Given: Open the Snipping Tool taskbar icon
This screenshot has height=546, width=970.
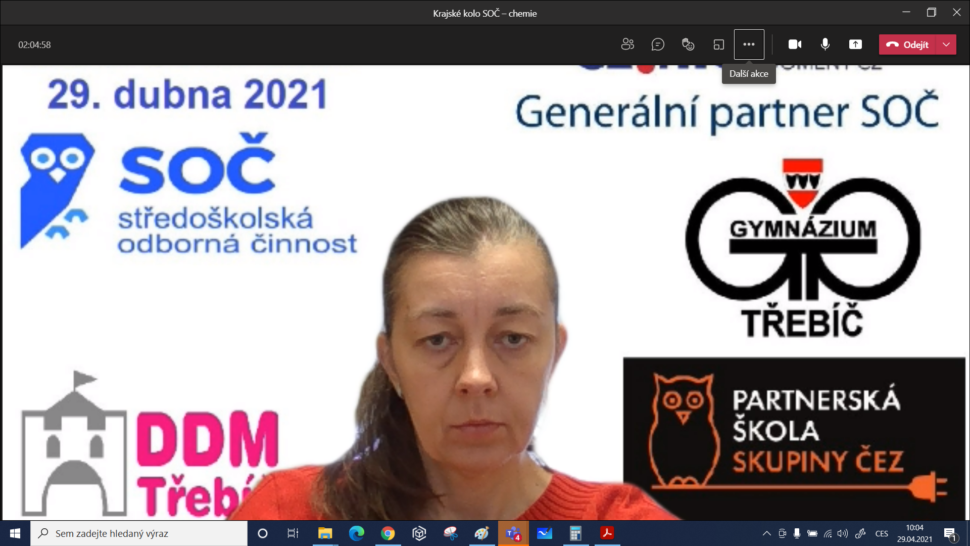Looking at the screenshot, I should pos(450,533).
